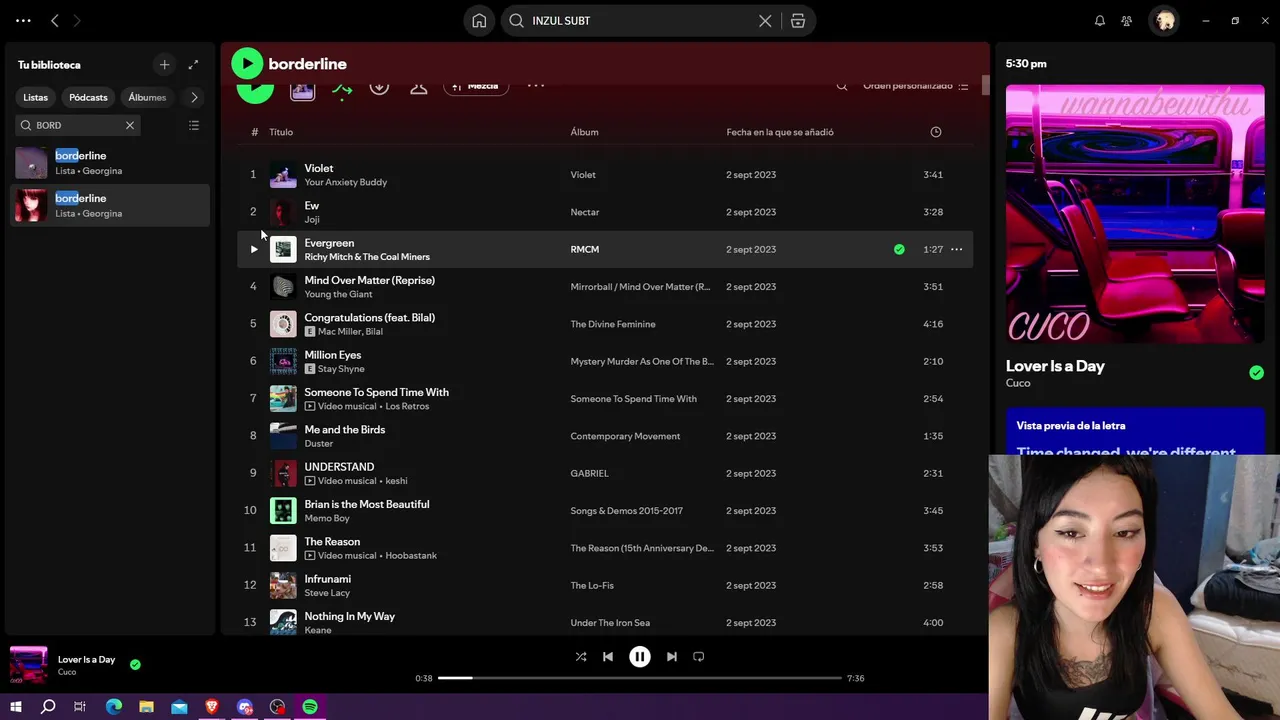This screenshot has width=1280, height=720.
Task: Open Lover Is a Day title in side panel
Action: [1055, 366]
